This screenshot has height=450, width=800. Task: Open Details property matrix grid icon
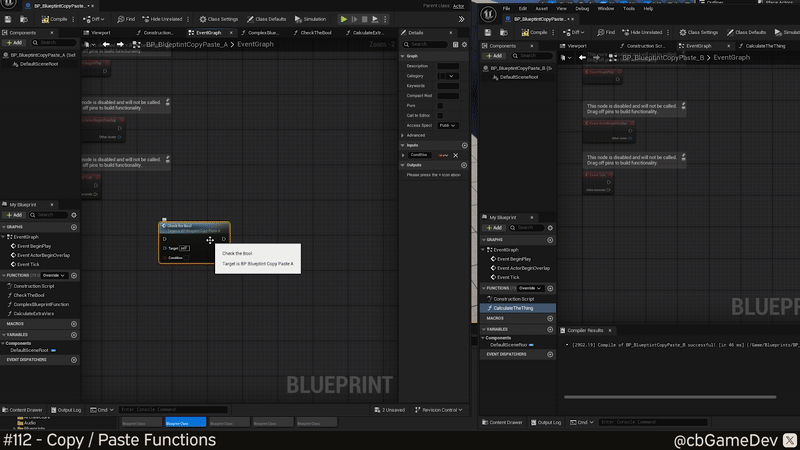[x=456, y=45]
